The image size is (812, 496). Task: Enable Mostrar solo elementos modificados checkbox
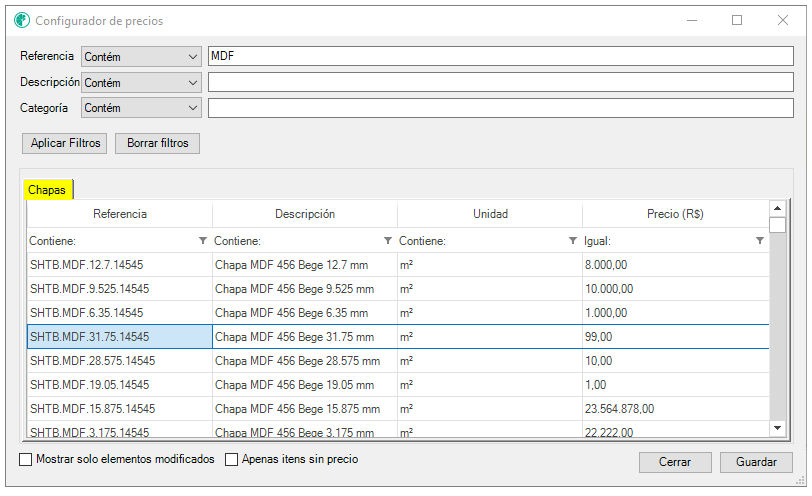point(25,460)
